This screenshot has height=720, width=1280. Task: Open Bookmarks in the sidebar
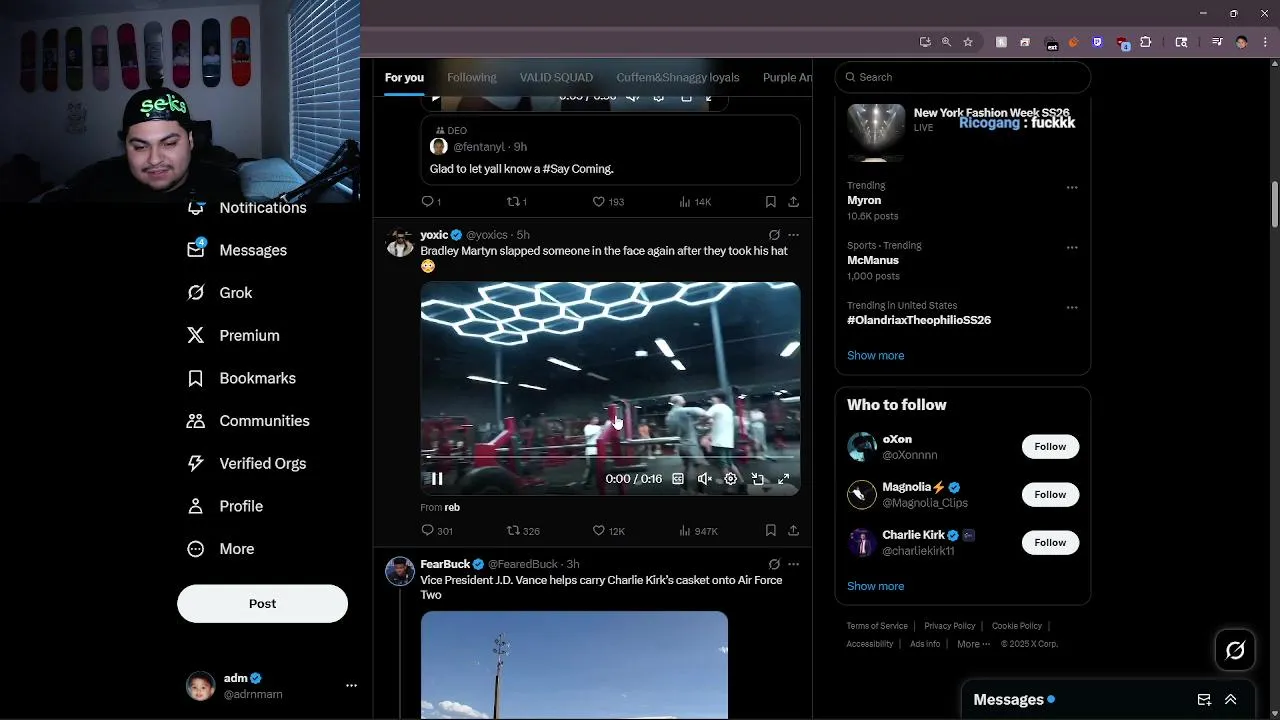(x=241, y=378)
